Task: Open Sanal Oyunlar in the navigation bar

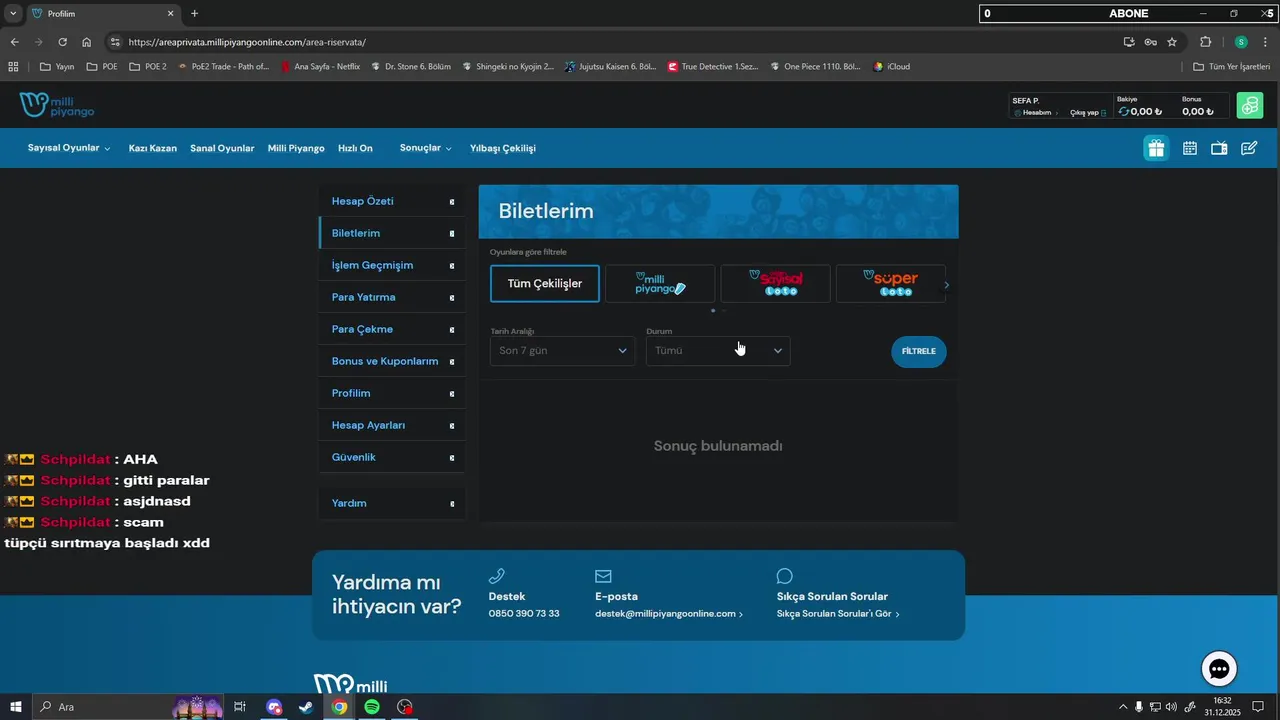Action: tap(222, 148)
